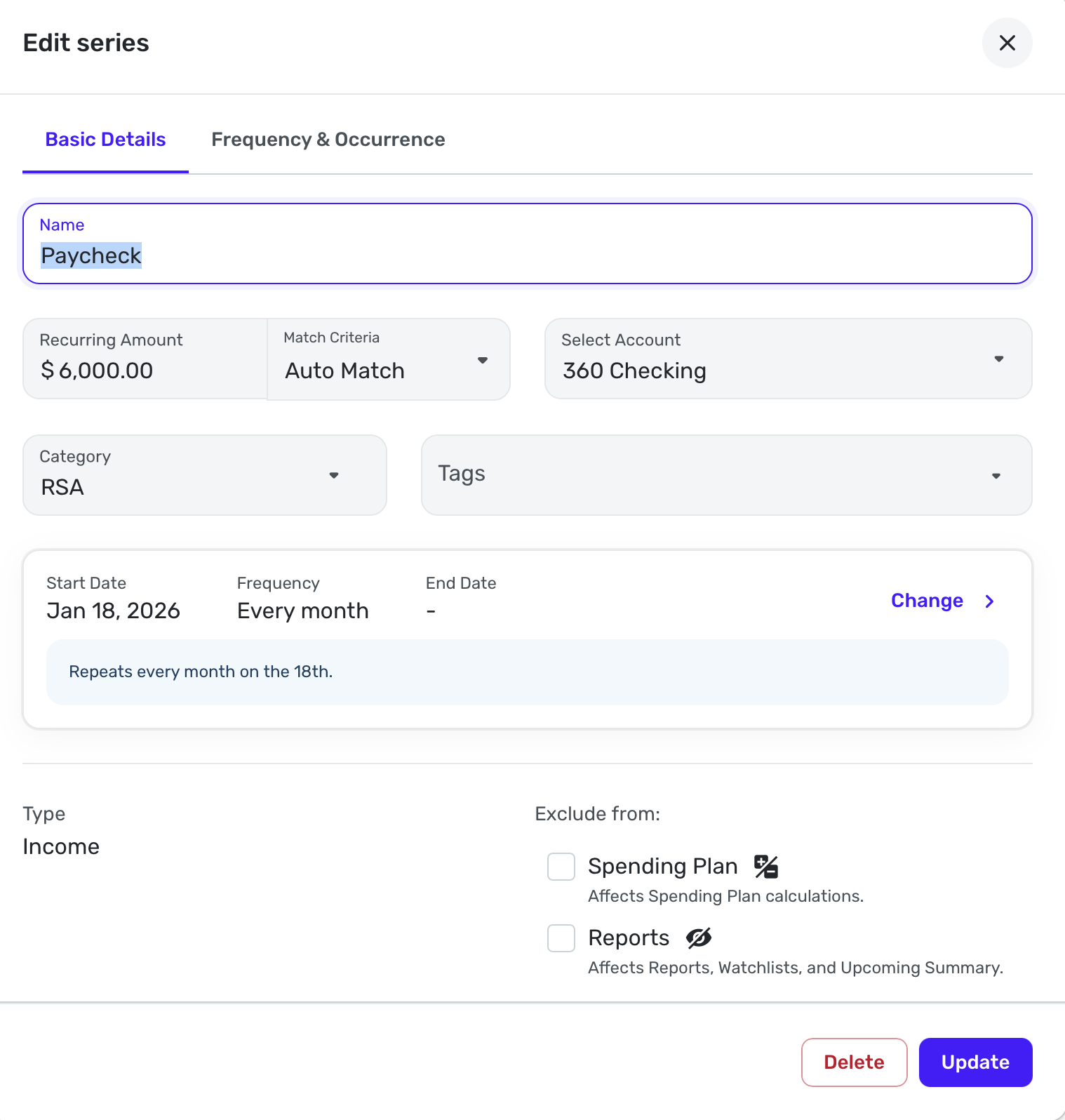Open the 360 Checking account dropdown
Screen dimensions: 1065x1120
(772, 359)
